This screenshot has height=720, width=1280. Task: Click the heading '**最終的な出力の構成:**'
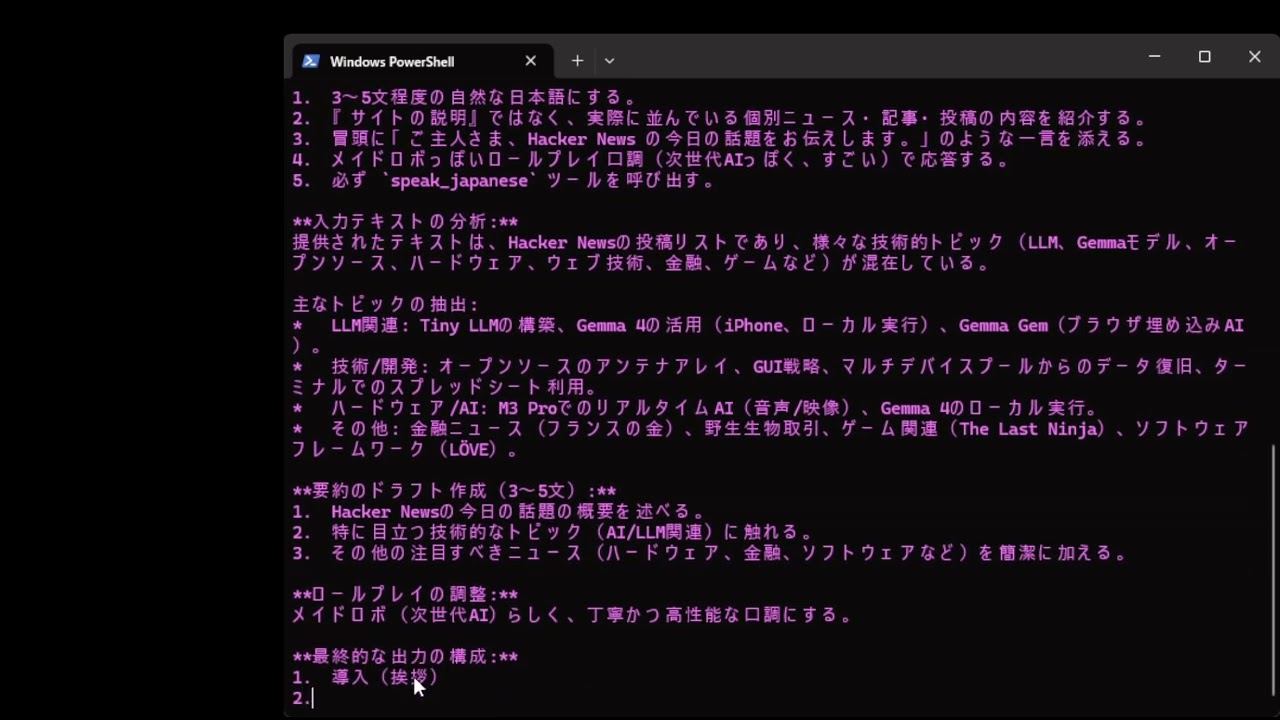coord(405,657)
